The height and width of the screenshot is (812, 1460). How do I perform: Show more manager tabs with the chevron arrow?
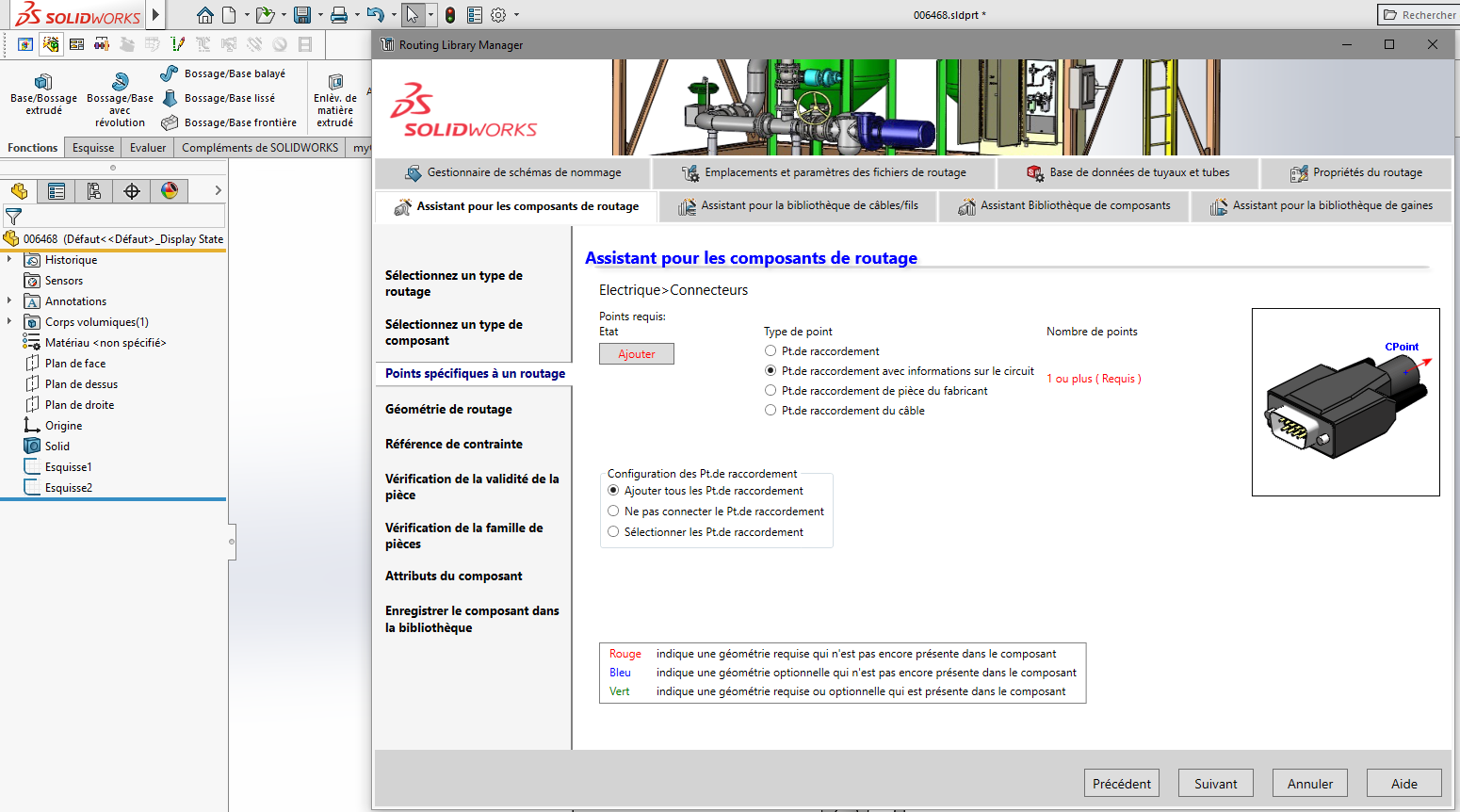(x=218, y=190)
